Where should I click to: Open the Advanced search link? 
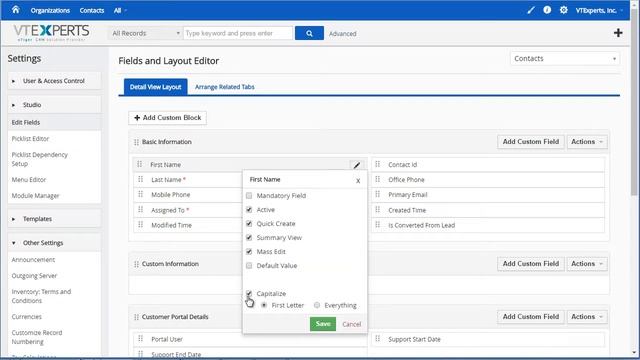342,33
